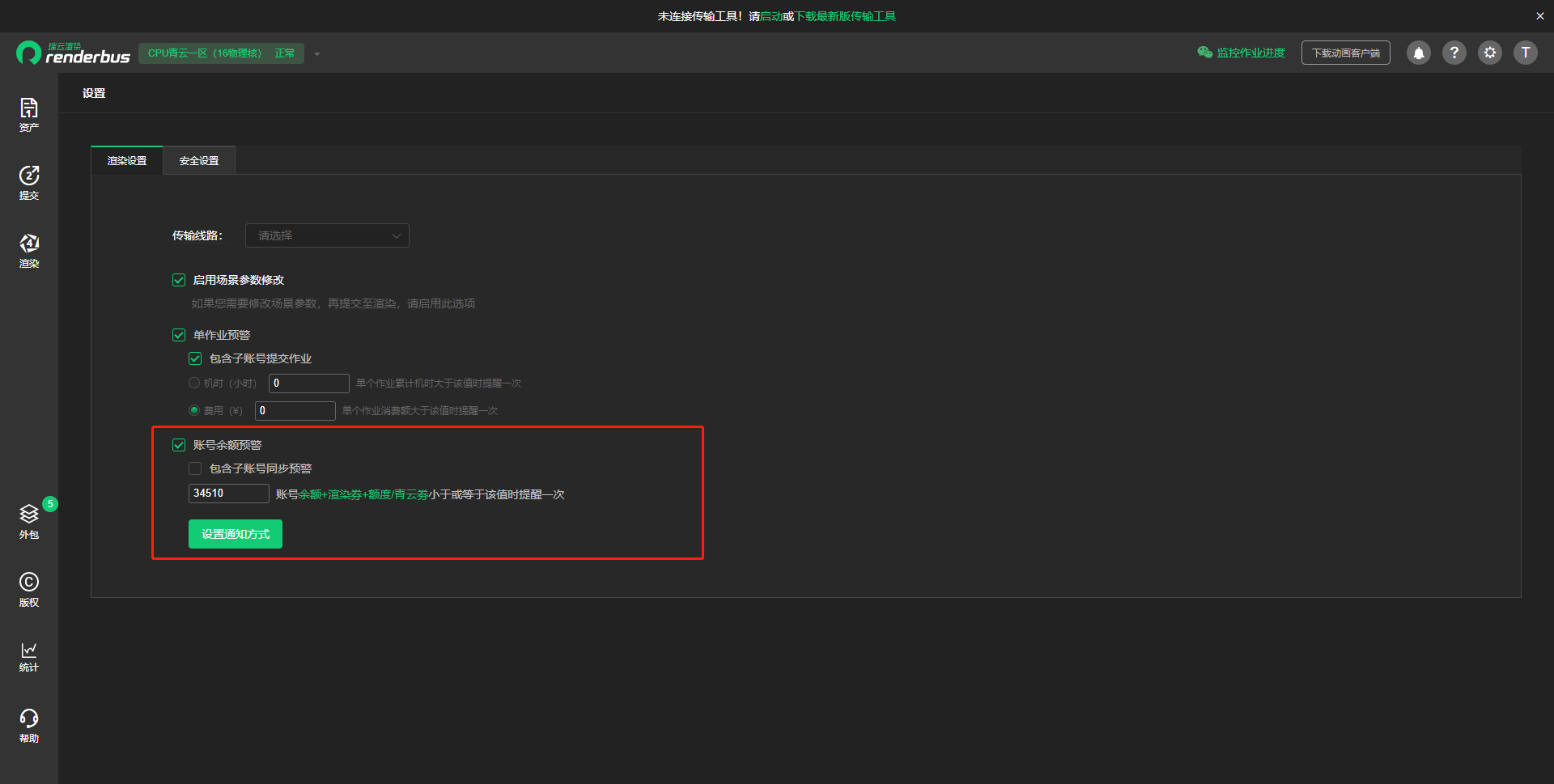Click the 设置通知方式 button

(236, 534)
